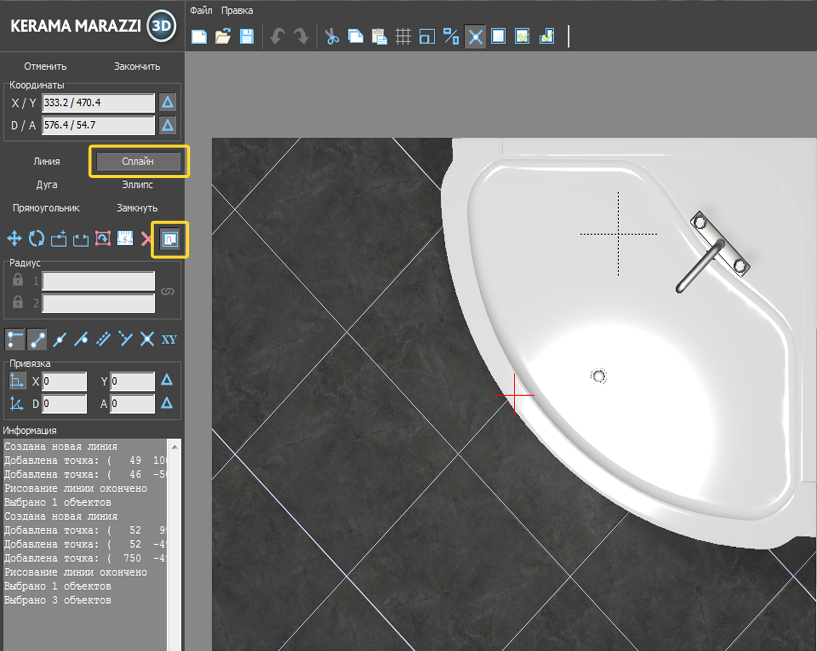This screenshot has width=817, height=651.
Task: Click the stacked squares green checkmark icon
Action: point(547,36)
